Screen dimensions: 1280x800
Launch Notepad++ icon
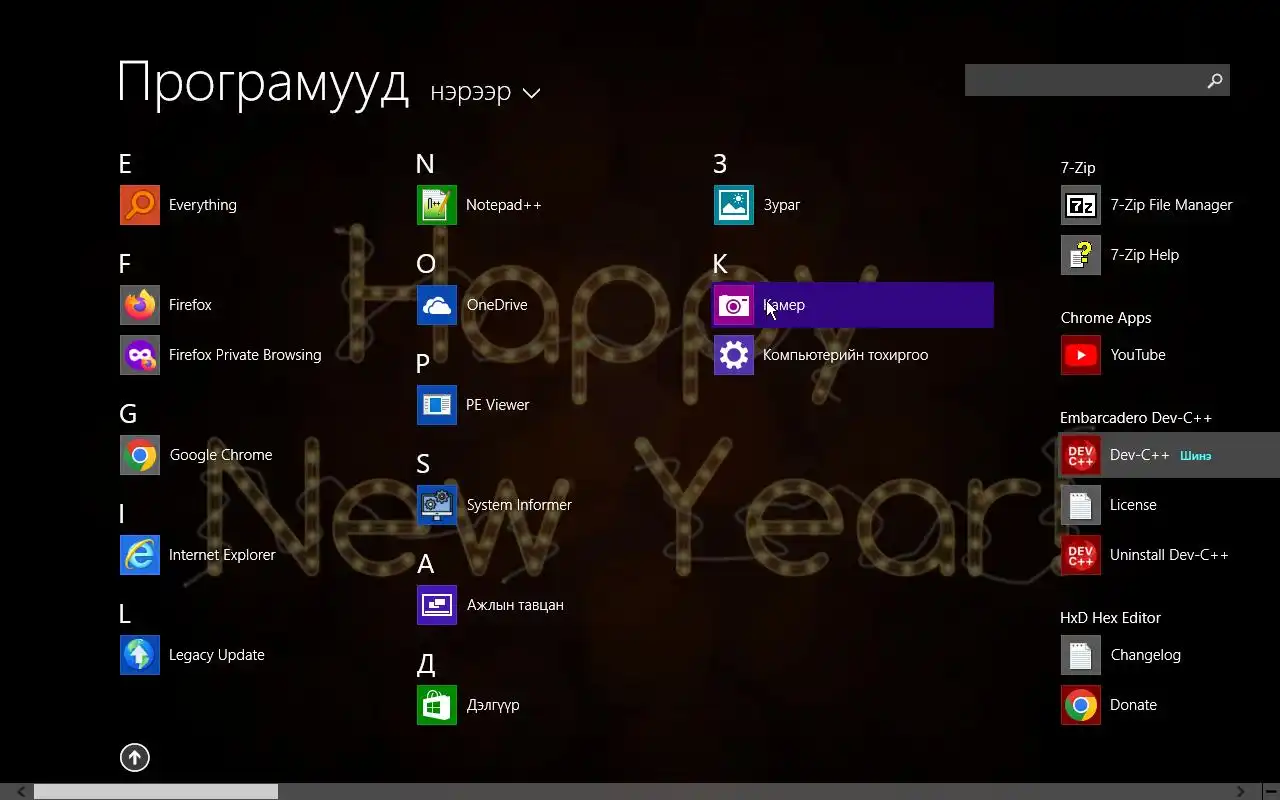pyautogui.click(x=437, y=205)
